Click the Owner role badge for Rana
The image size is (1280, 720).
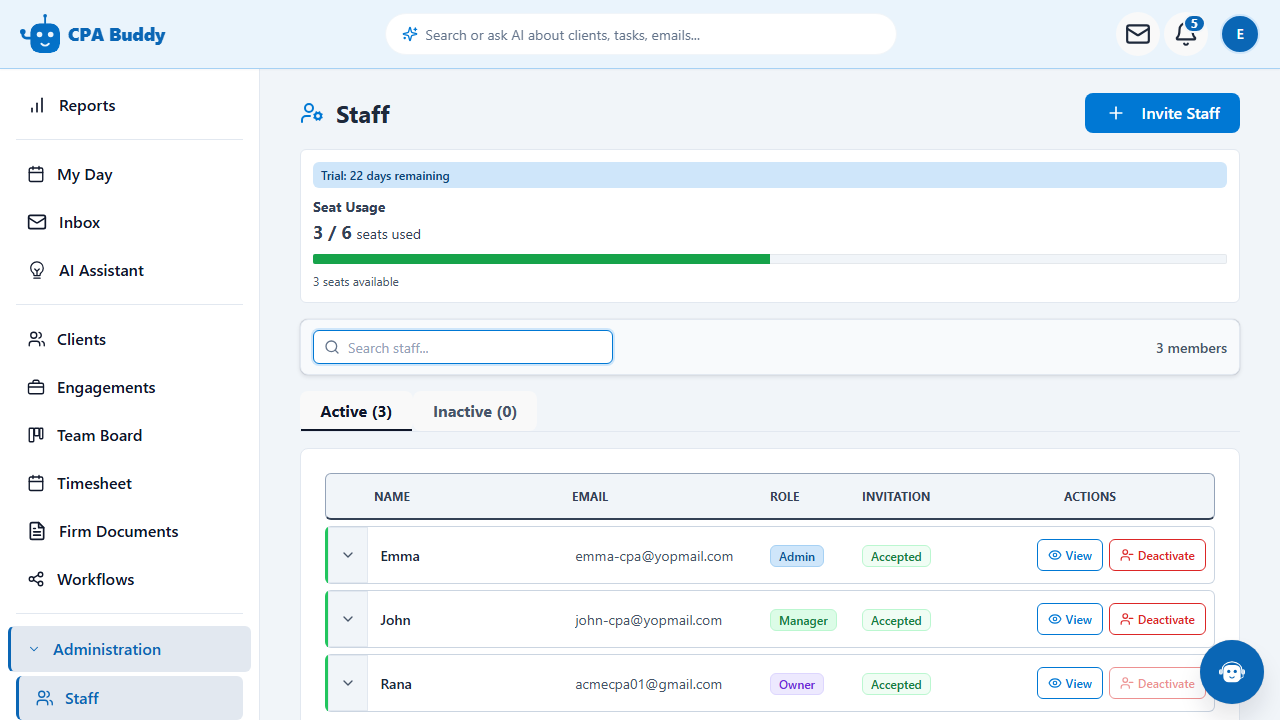point(797,684)
